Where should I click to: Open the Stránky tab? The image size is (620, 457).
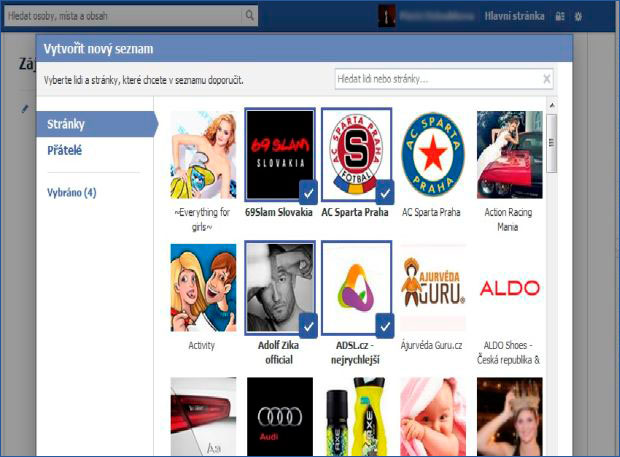(97, 124)
